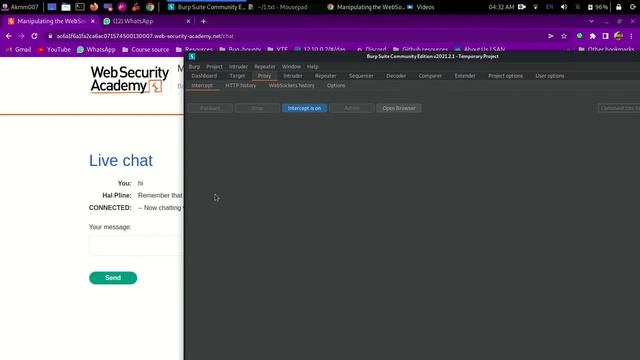The width and height of the screenshot is (640, 360).
Task: Switch to the Sequencer tab
Action: [361, 76]
